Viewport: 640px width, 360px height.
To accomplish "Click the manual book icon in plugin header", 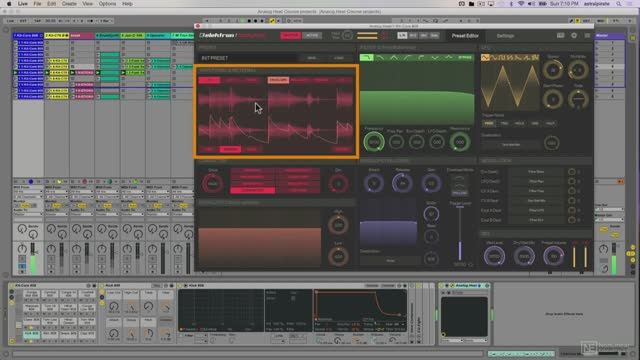I will (x=560, y=36).
